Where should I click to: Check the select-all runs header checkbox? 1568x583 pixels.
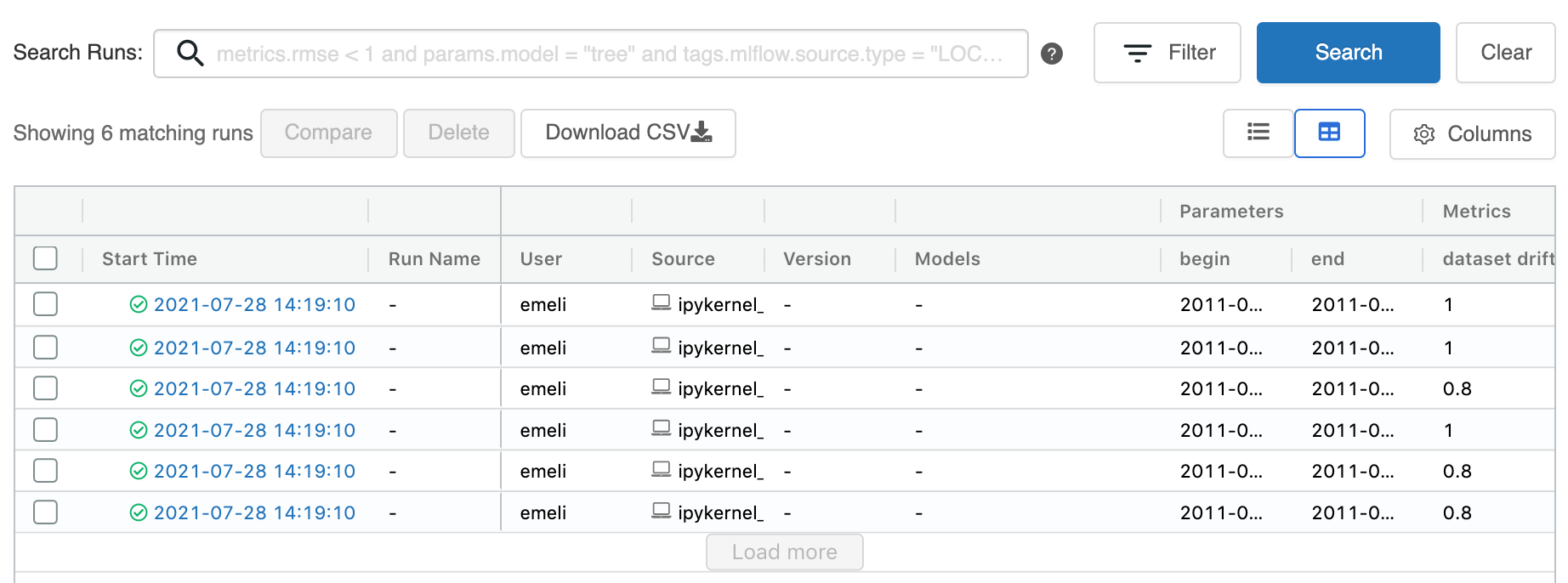coord(45,258)
